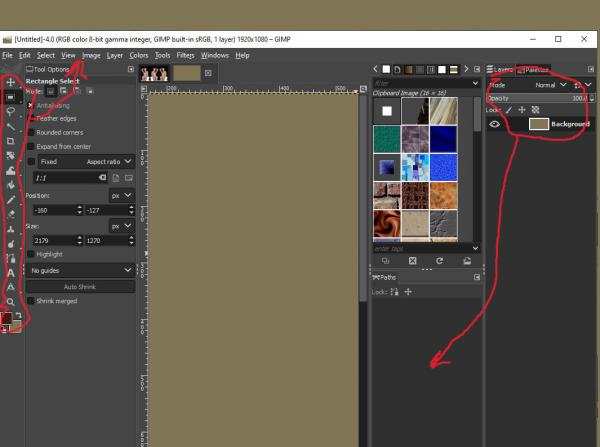Enable the Fixed aspect ratio checkbox
Viewport: 600px width, 447px height.
tap(31, 162)
